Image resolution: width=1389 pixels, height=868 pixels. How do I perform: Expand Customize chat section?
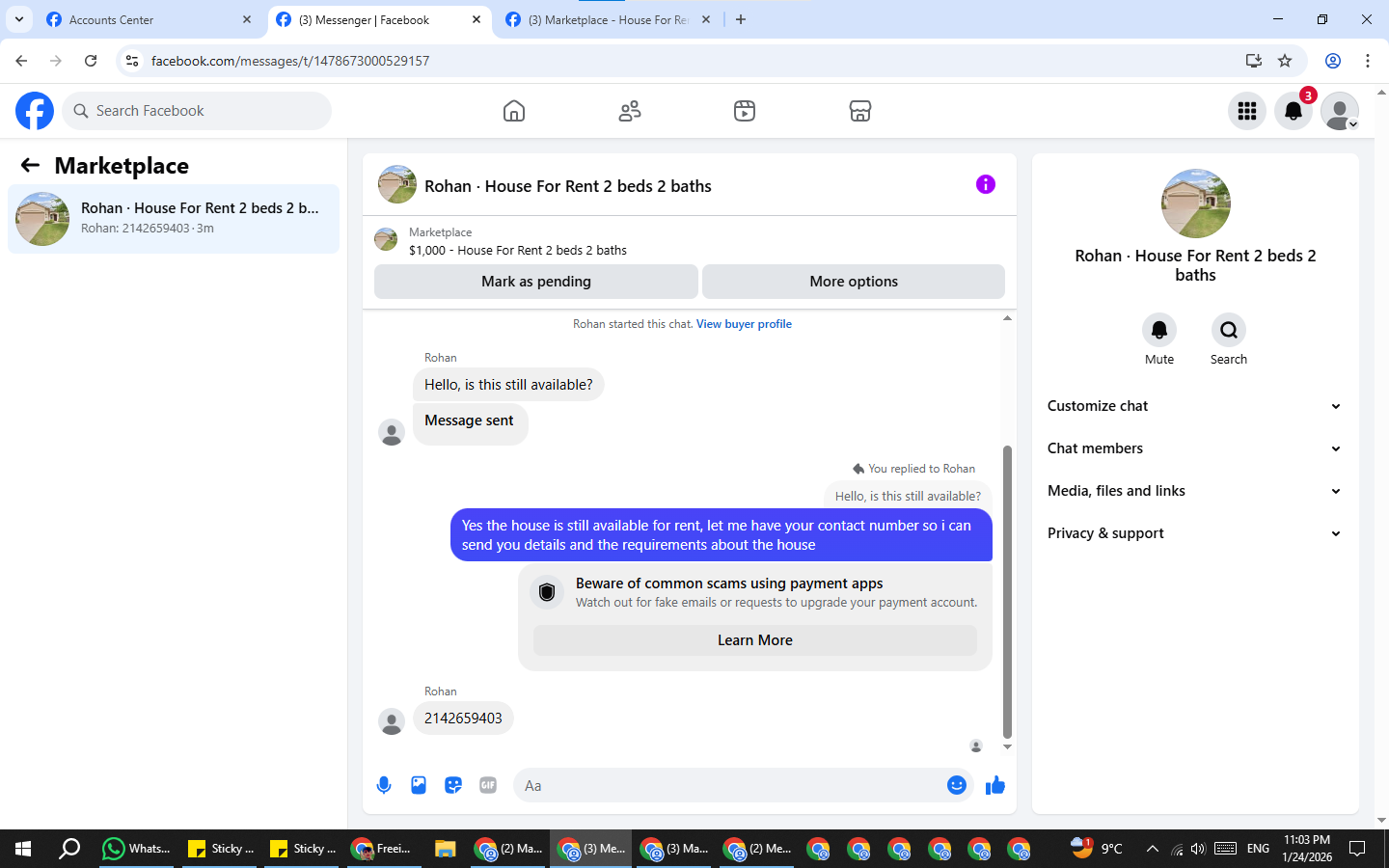point(1195,406)
